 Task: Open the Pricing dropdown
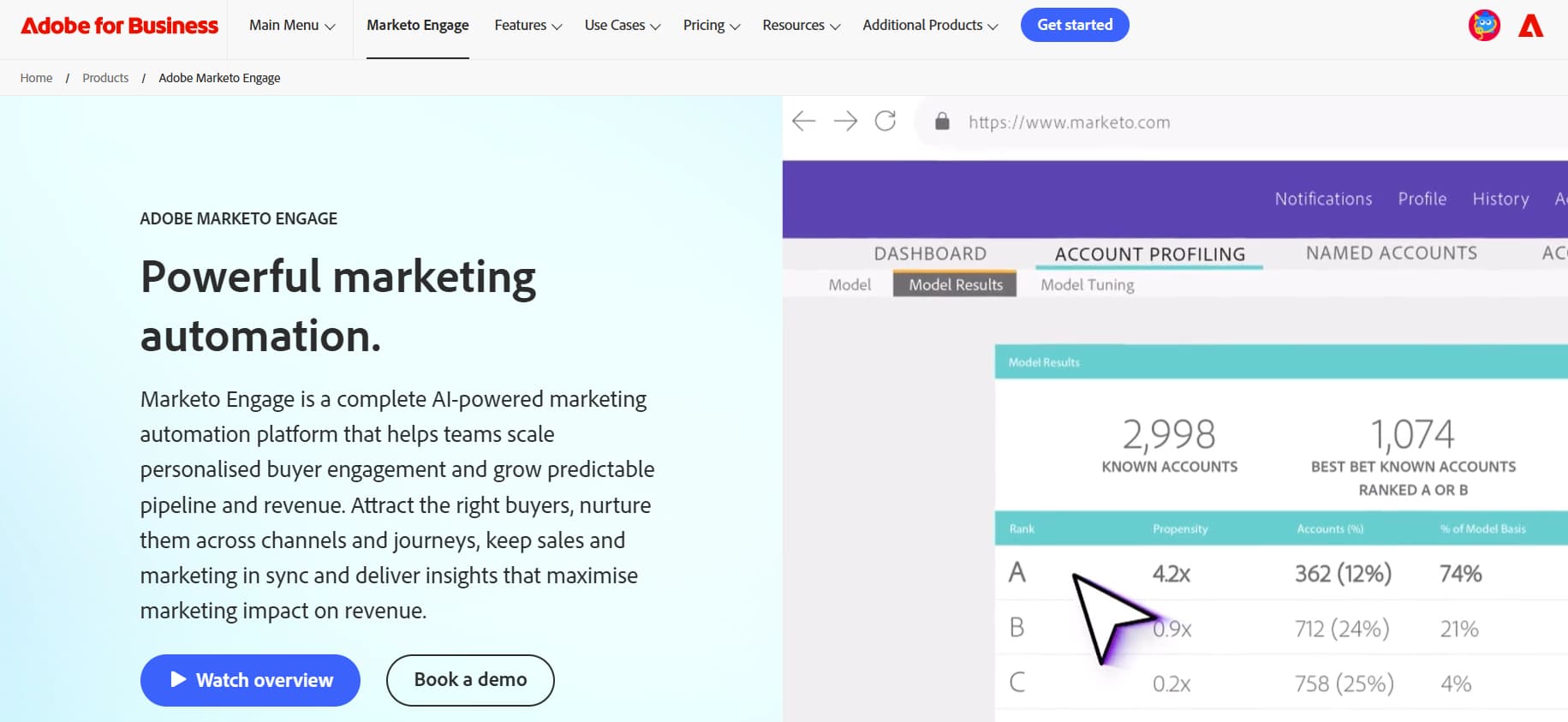[x=711, y=26]
